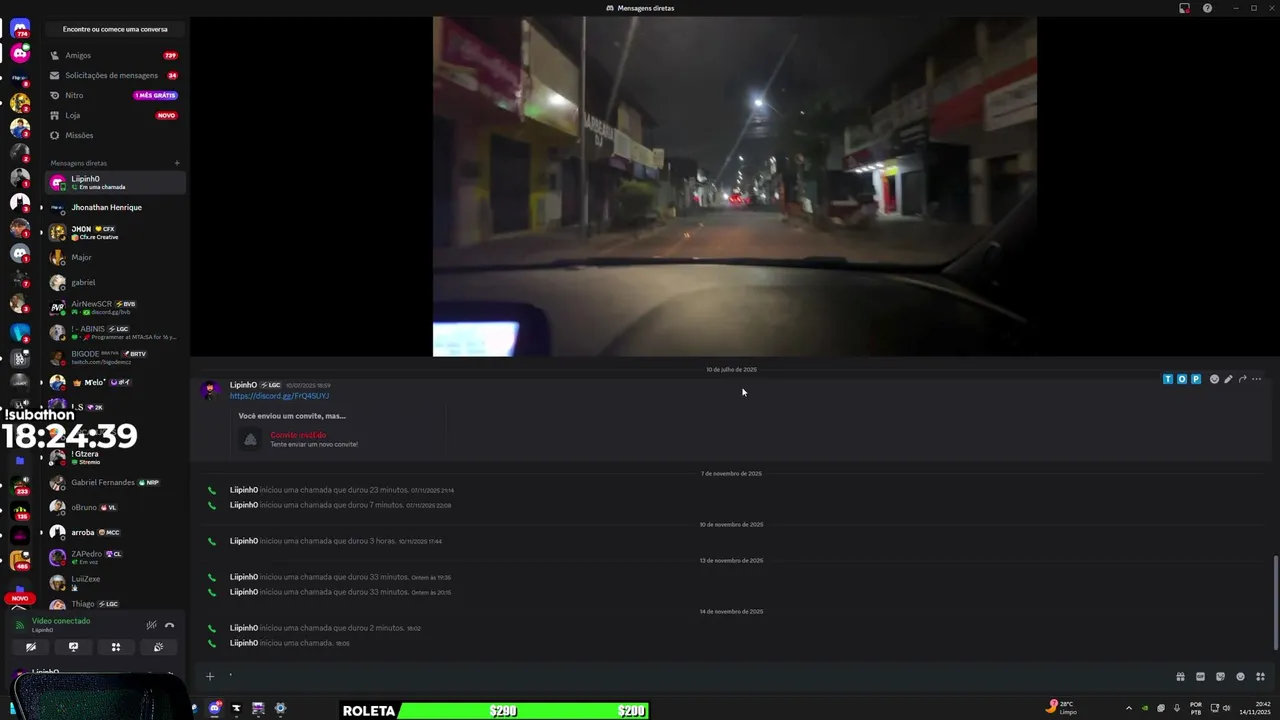Open the taskbar clock and date
This screenshot has width=1280, height=720.
[x=1254, y=709]
